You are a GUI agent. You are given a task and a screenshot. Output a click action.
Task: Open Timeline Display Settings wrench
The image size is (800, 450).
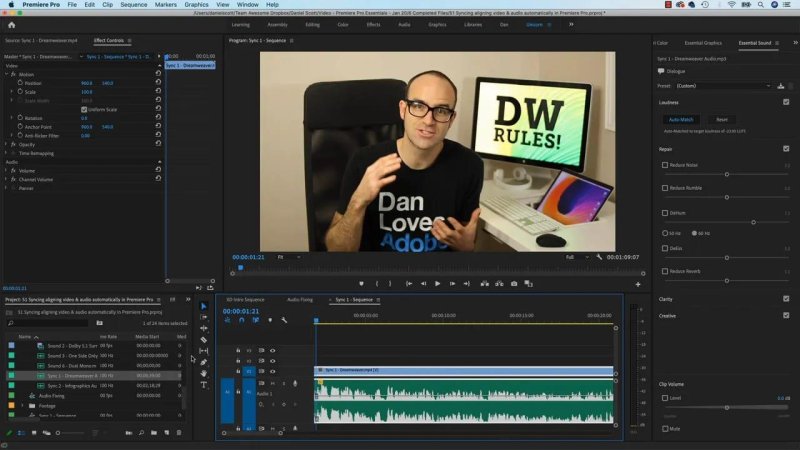click(284, 320)
